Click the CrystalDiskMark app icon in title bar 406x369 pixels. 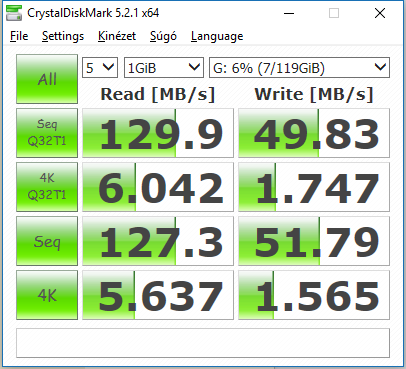coord(14,13)
